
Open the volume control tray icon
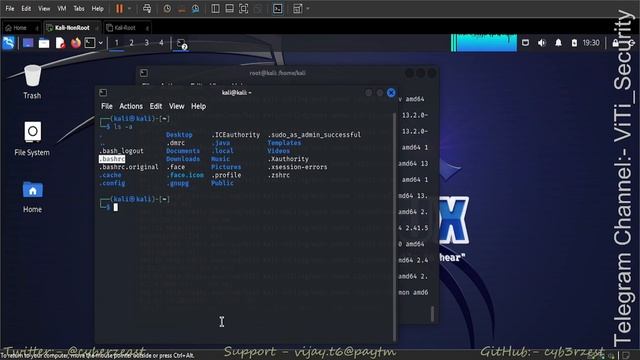542,43
